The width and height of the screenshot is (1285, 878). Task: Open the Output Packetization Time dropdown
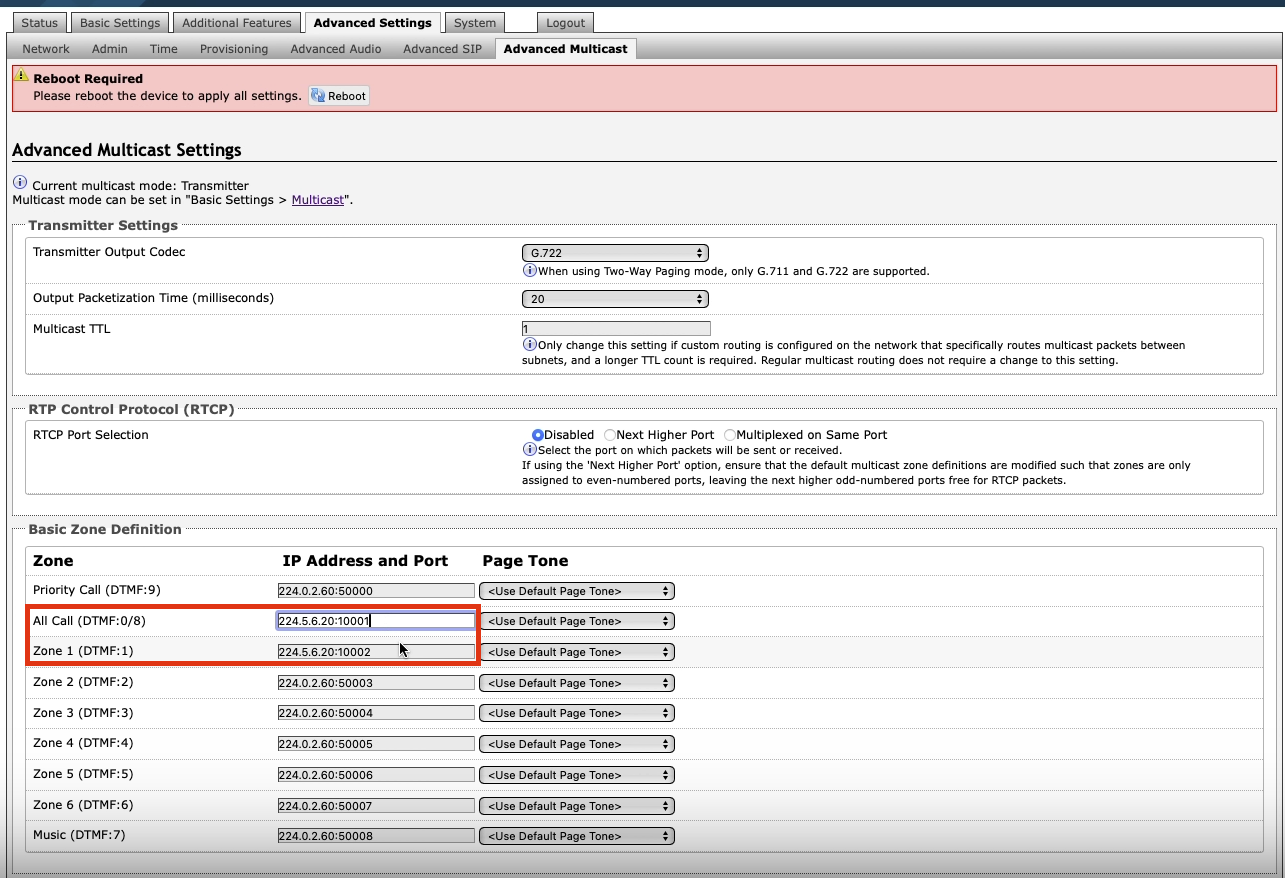tap(615, 299)
